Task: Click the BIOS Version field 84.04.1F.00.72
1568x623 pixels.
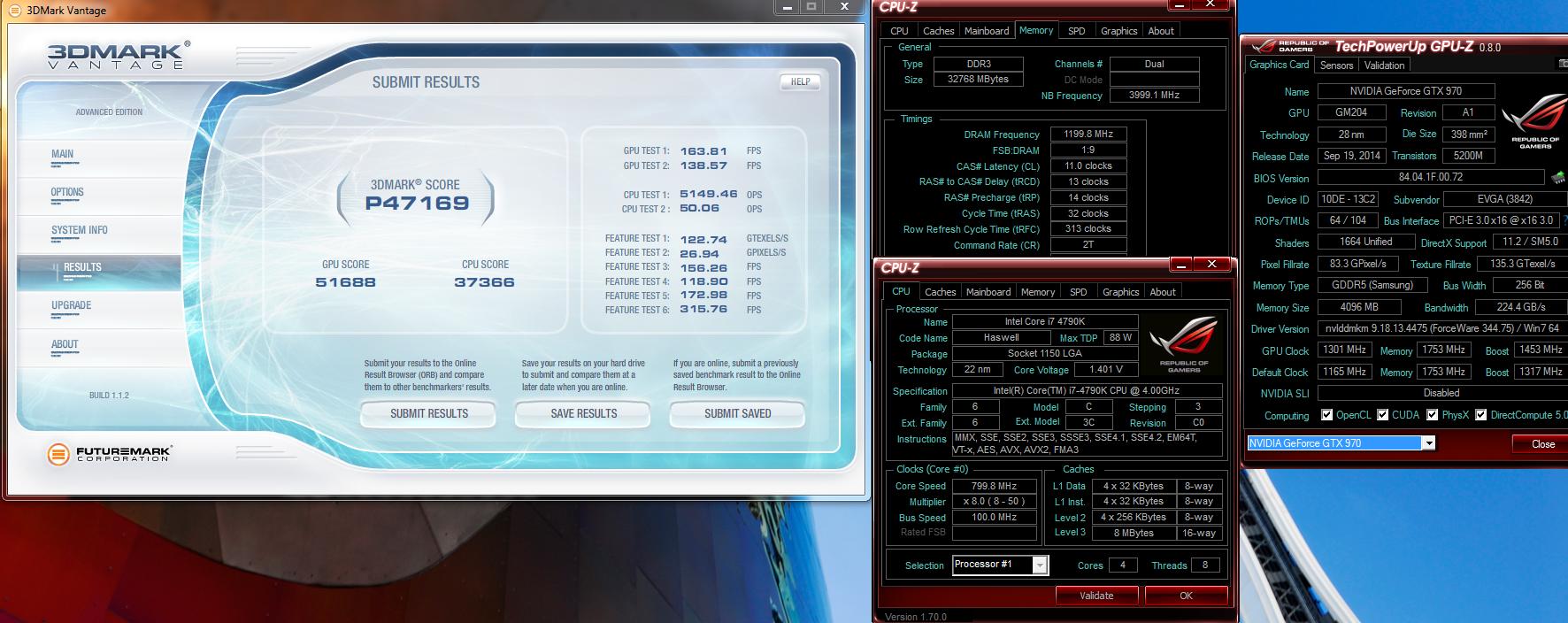Action: [x=1431, y=177]
